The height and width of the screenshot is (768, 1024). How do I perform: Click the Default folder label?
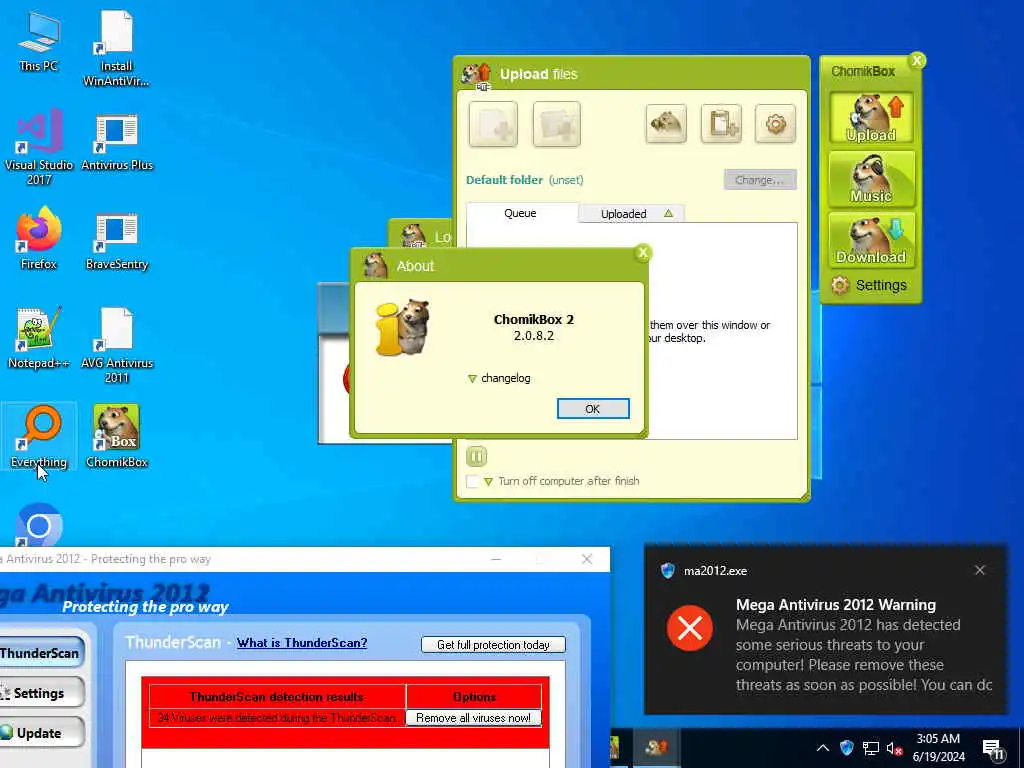click(x=504, y=180)
